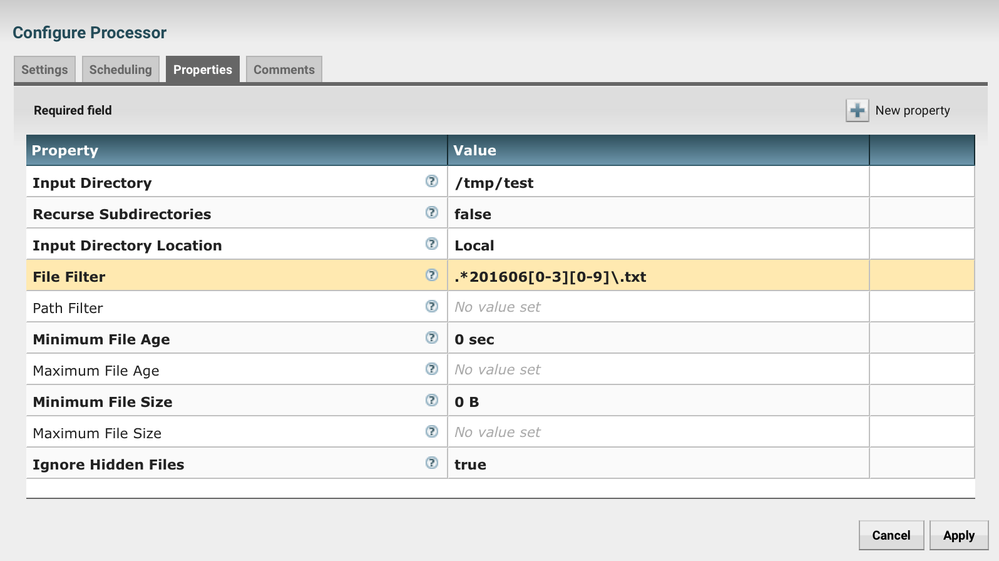Select the Minimum File Size property name
Viewport: 999px width, 561px height.
[103, 401]
